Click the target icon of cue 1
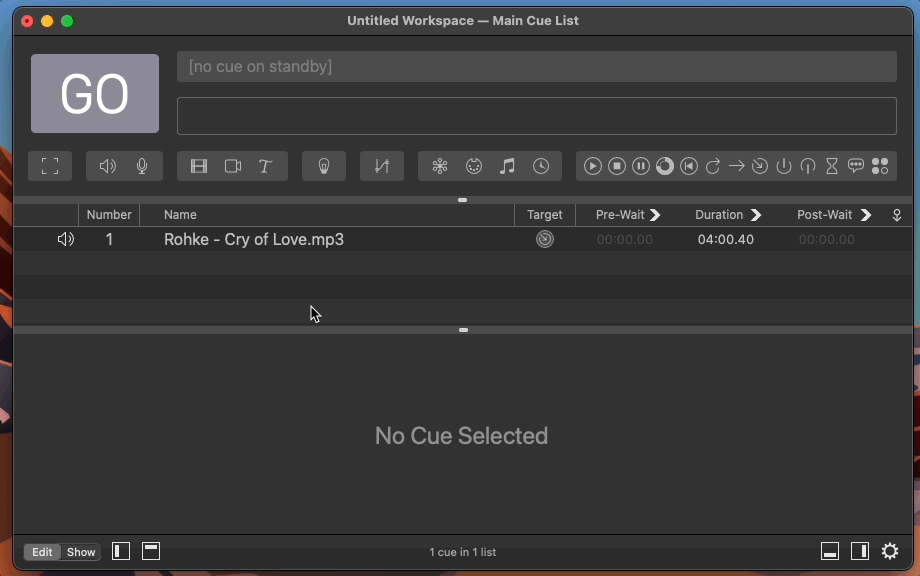Viewport: 920px width, 576px height. click(x=545, y=239)
